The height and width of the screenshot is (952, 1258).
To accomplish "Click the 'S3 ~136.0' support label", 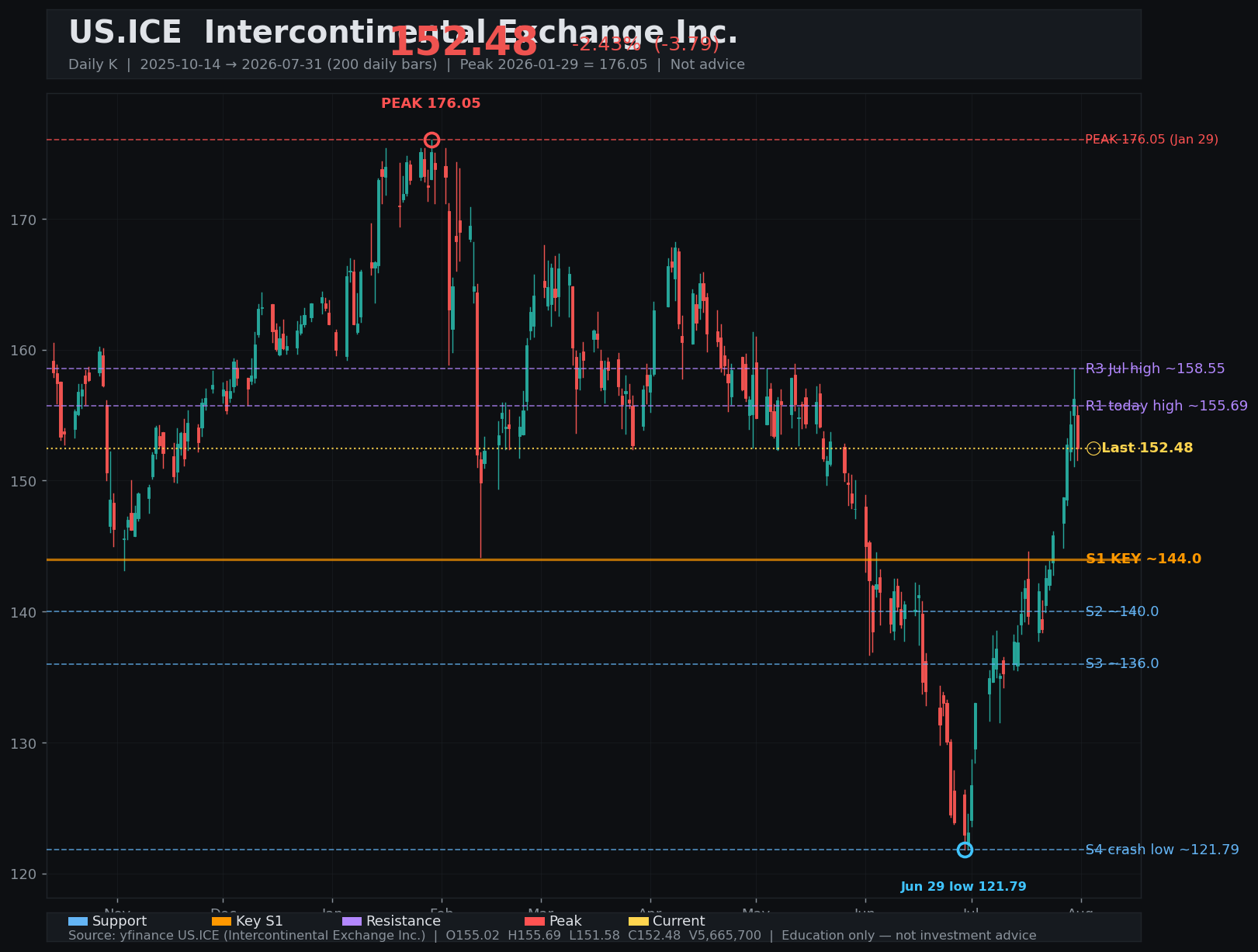I will pyautogui.click(x=1121, y=663).
